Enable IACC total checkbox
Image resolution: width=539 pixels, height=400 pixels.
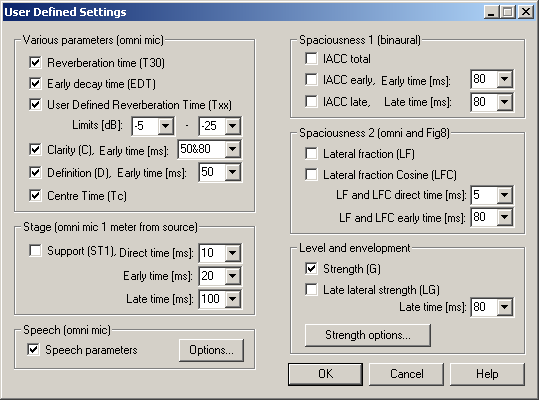point(311,58)
